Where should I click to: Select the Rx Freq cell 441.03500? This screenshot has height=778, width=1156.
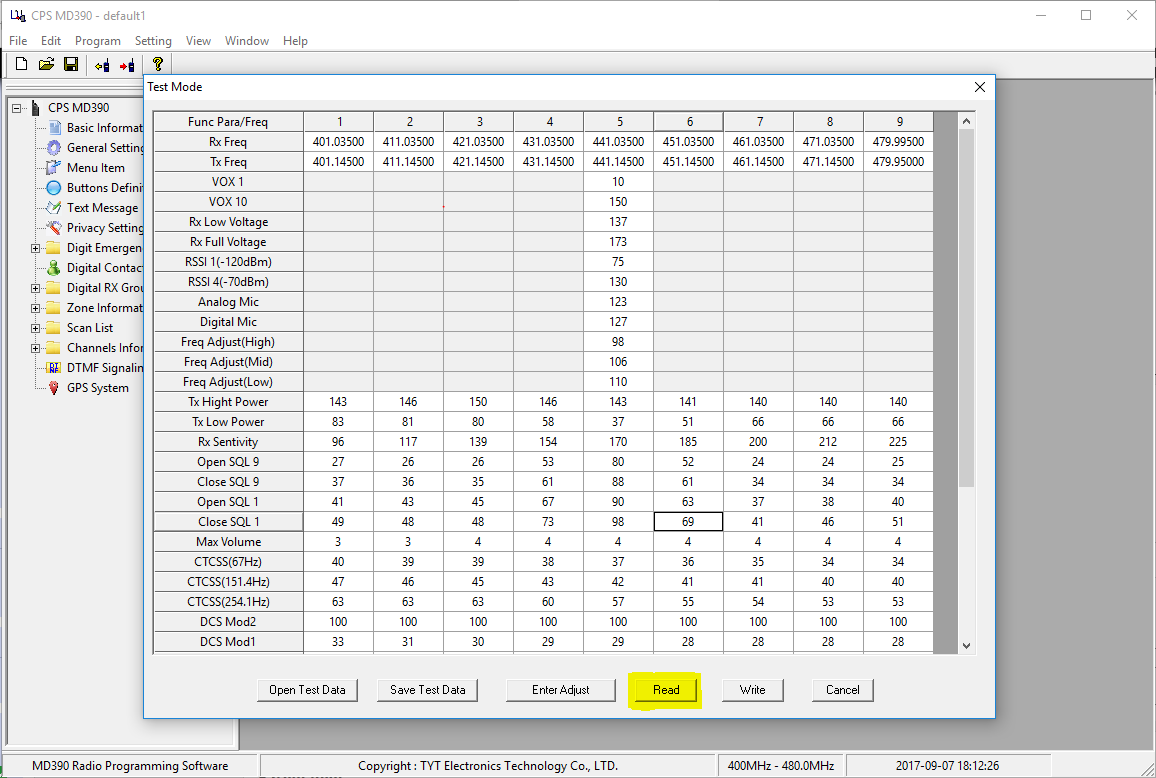pyautogui.click(x=618, y=142)
